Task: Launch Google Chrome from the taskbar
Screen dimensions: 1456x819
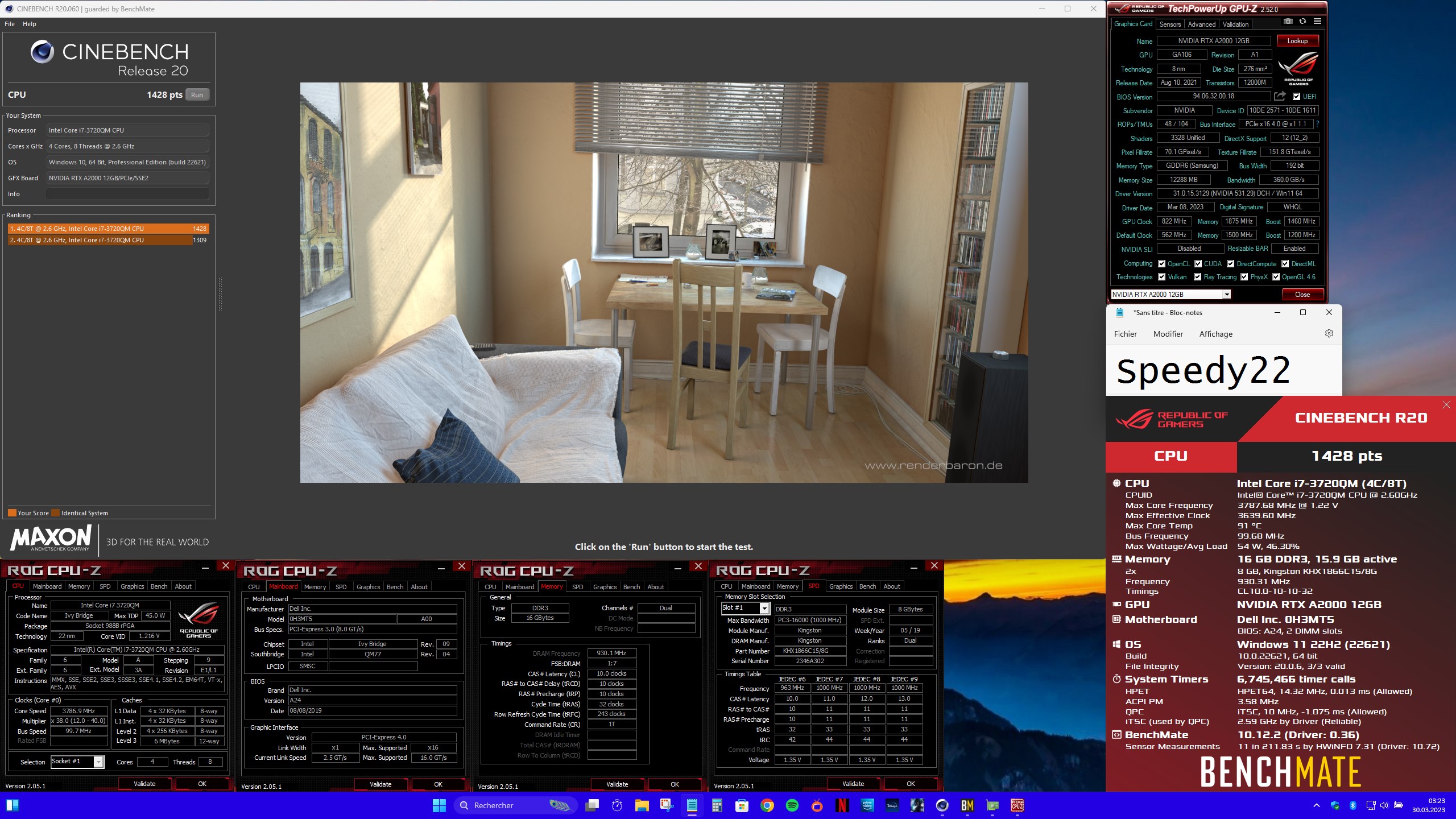Action: 767,805
